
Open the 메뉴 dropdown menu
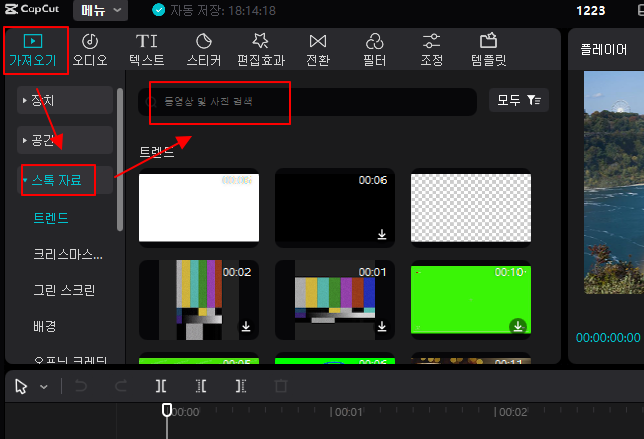tap(101, 10)
